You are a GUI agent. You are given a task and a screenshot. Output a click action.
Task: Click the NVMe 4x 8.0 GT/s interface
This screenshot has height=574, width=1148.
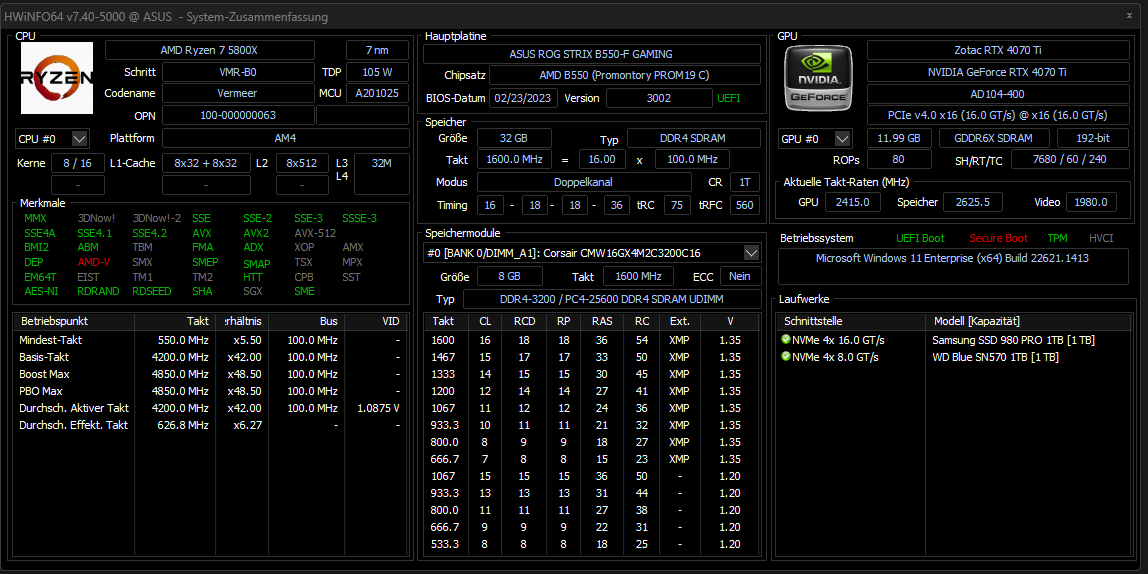(x=835, y=357)
